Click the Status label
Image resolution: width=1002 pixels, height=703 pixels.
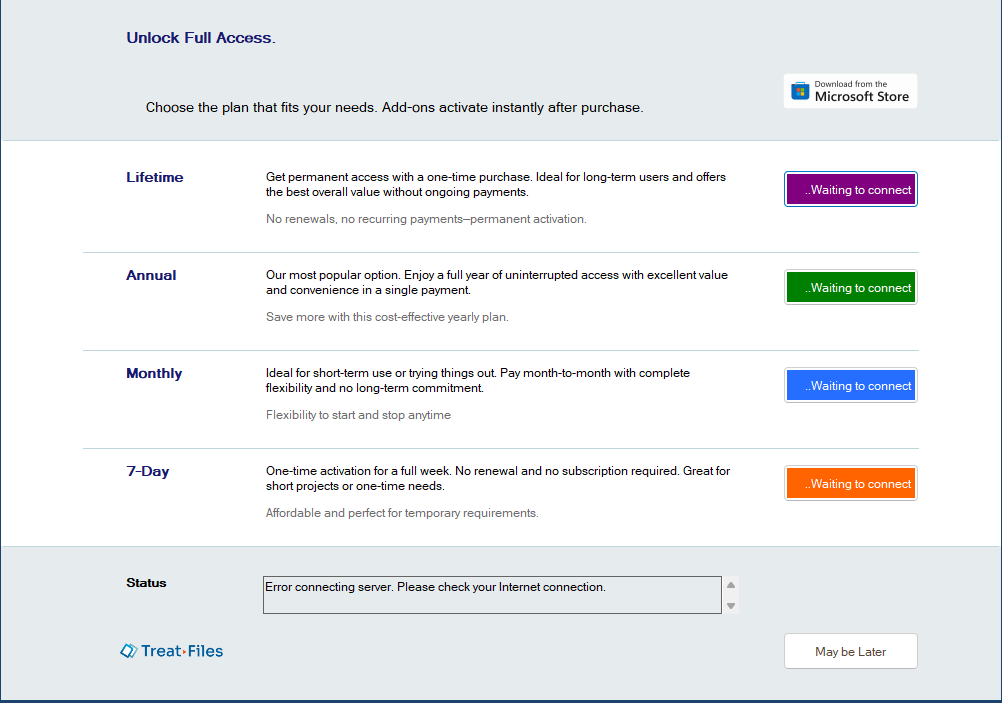tap(146, 583)
